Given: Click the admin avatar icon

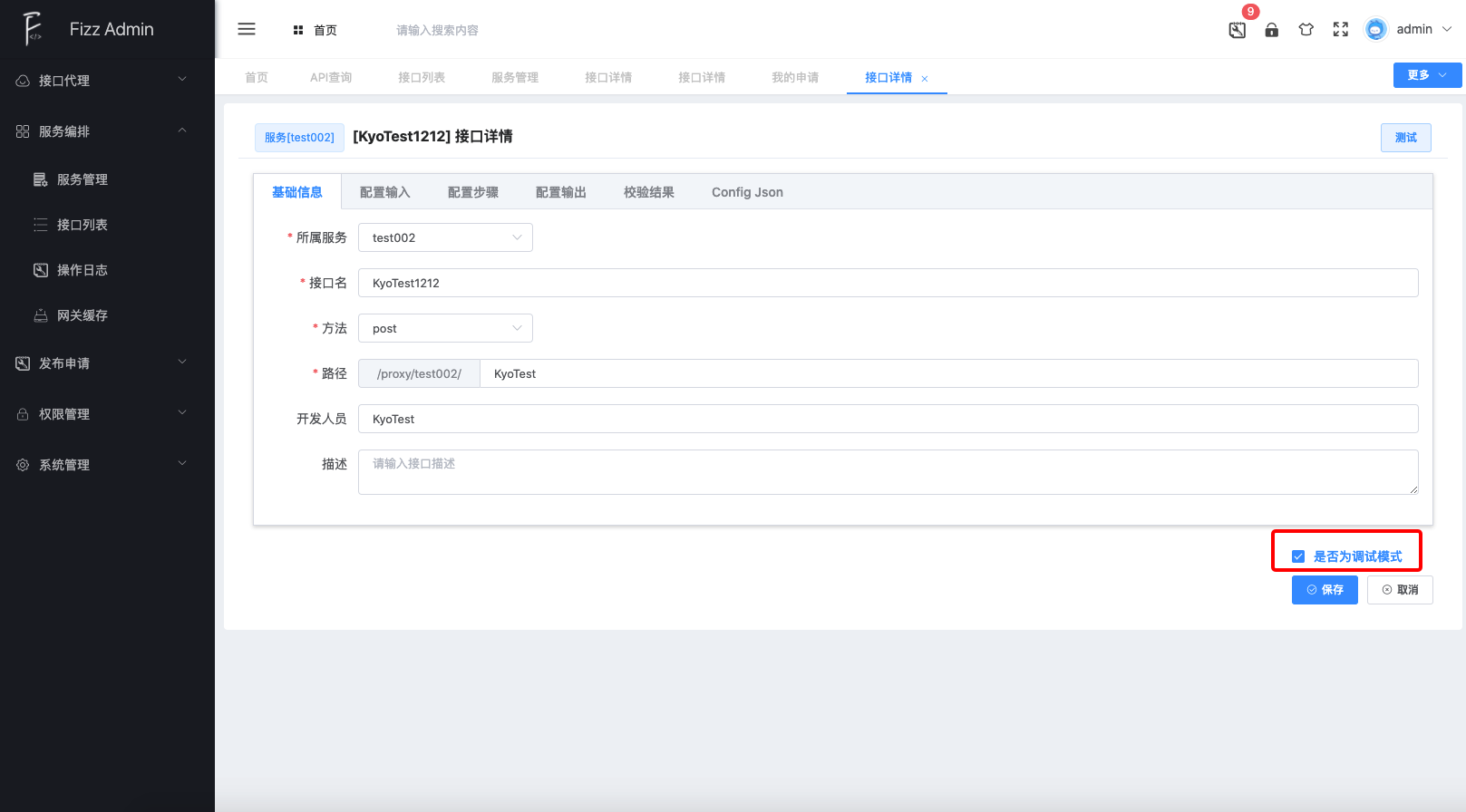Looking at the screenshot, I should [x=1375, y=30].
